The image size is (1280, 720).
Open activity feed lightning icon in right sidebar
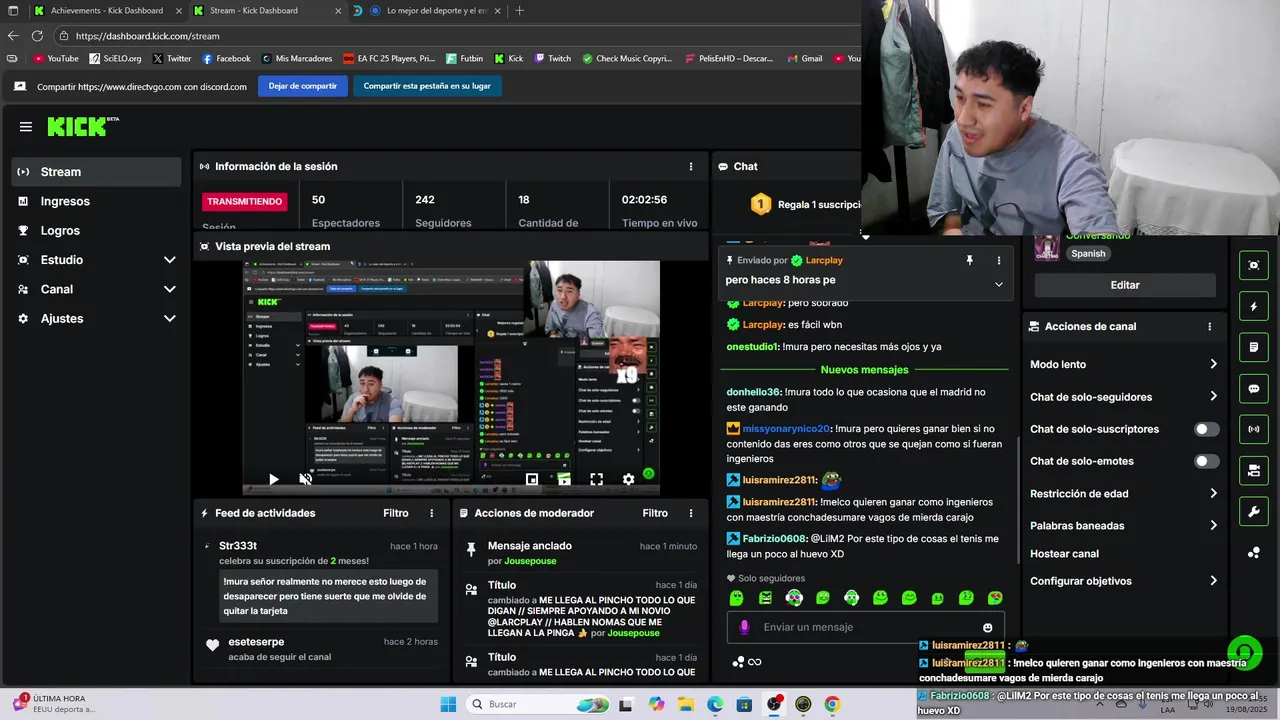pos(1253,306)
